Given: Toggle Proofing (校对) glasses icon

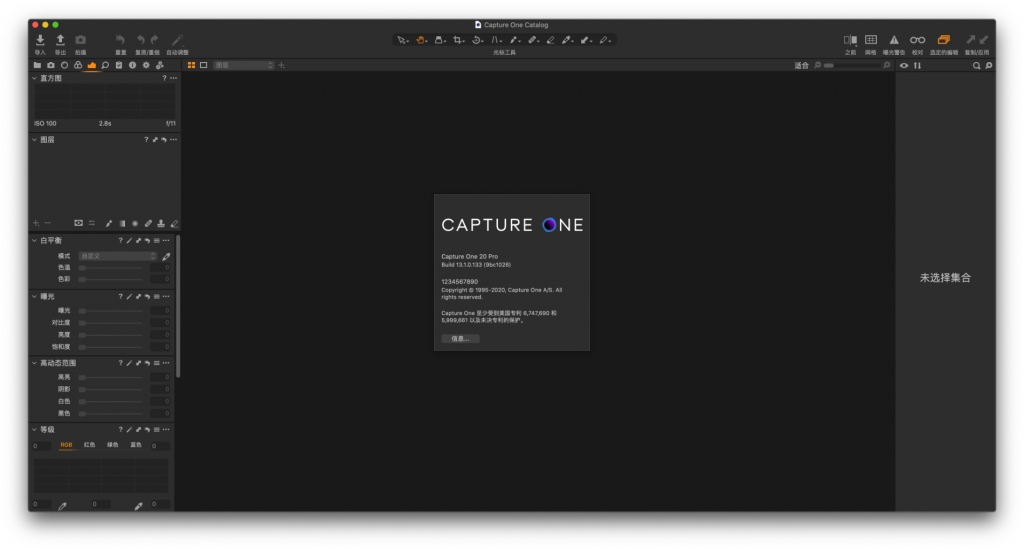Looking at the screenshot, I should tap(918, 40).
